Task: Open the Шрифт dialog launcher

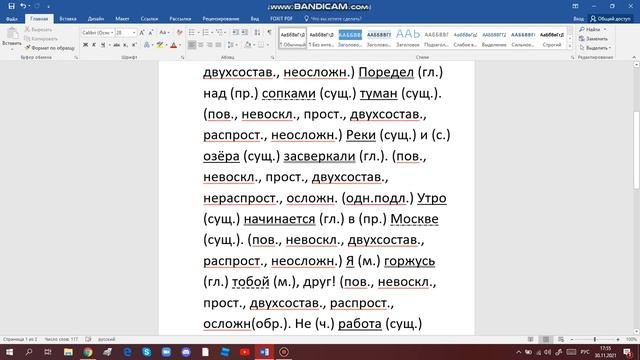Action: pos(182,58)
